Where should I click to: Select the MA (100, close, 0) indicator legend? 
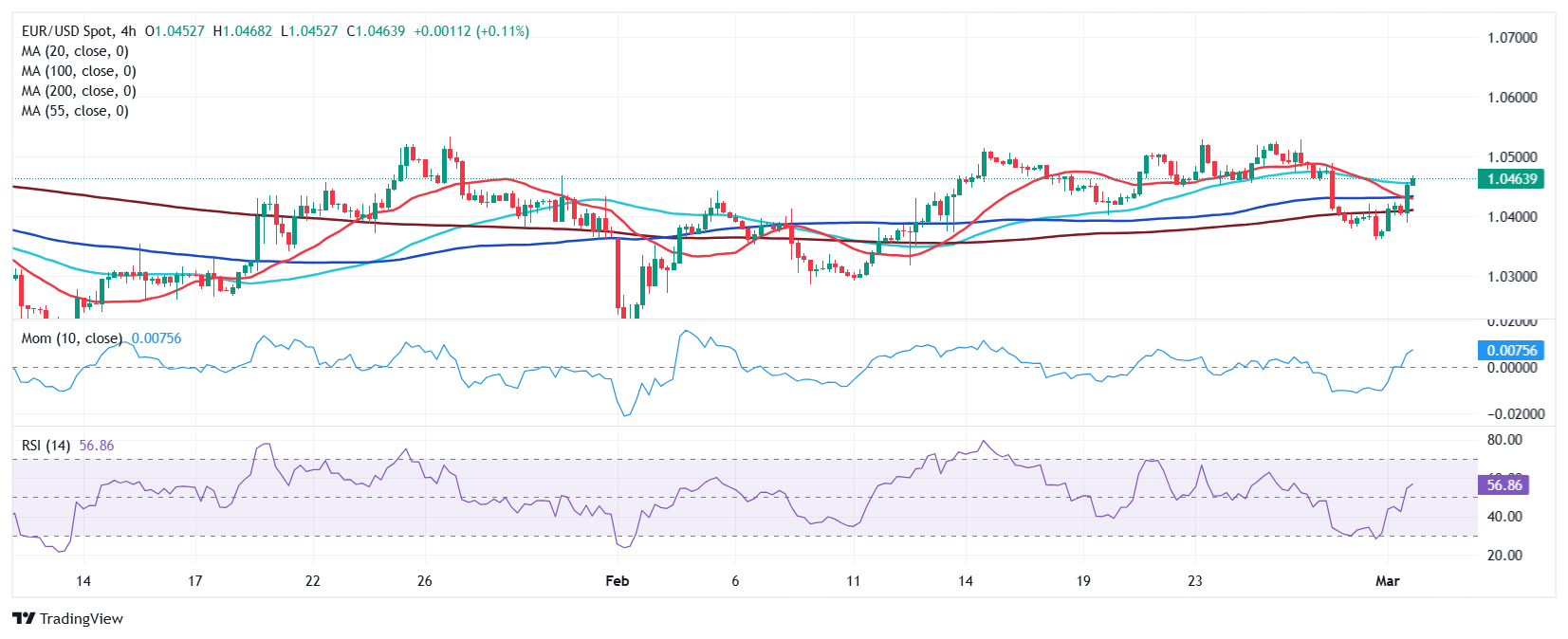[79, 71]
